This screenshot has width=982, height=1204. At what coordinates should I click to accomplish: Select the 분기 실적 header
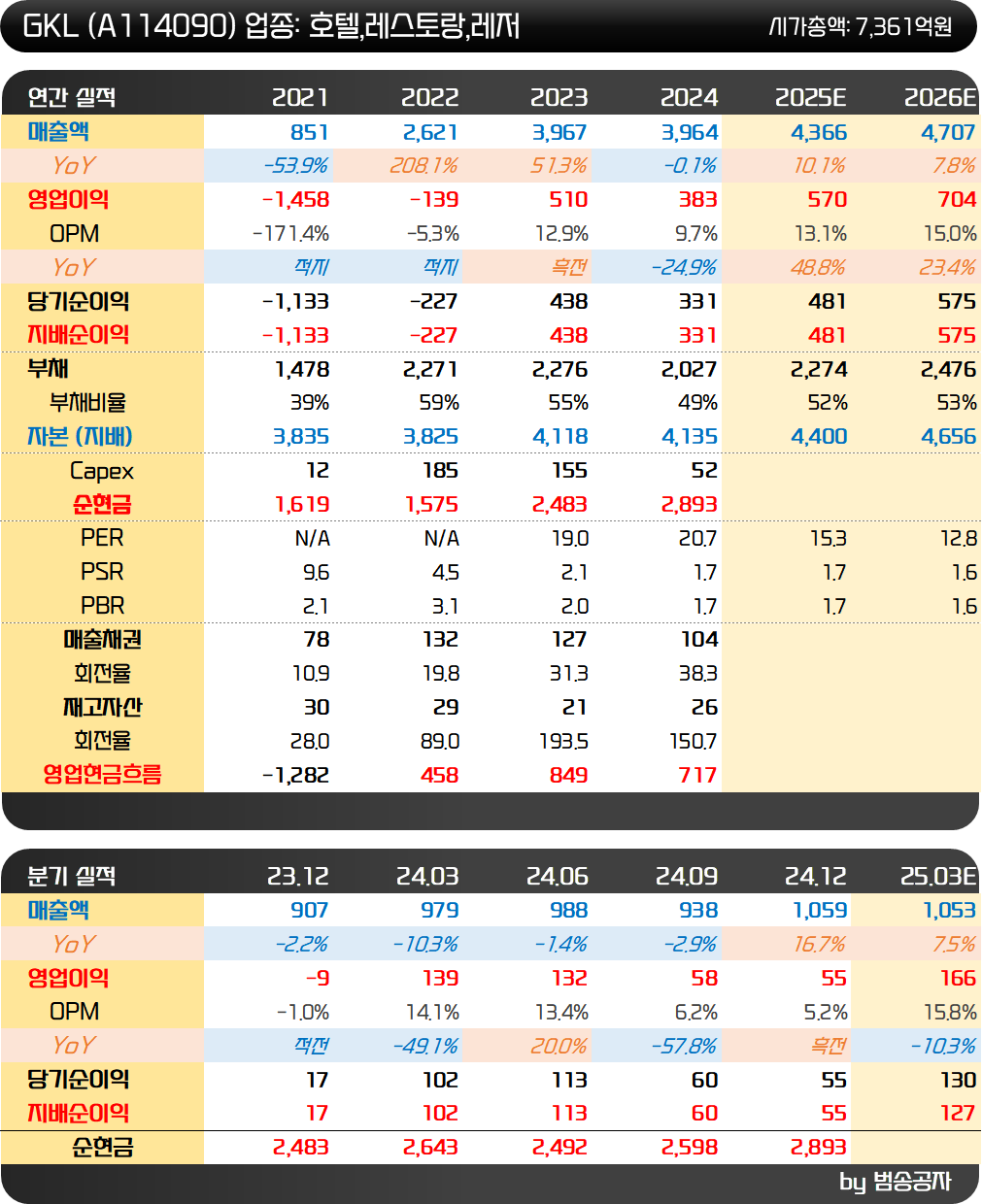72,876
